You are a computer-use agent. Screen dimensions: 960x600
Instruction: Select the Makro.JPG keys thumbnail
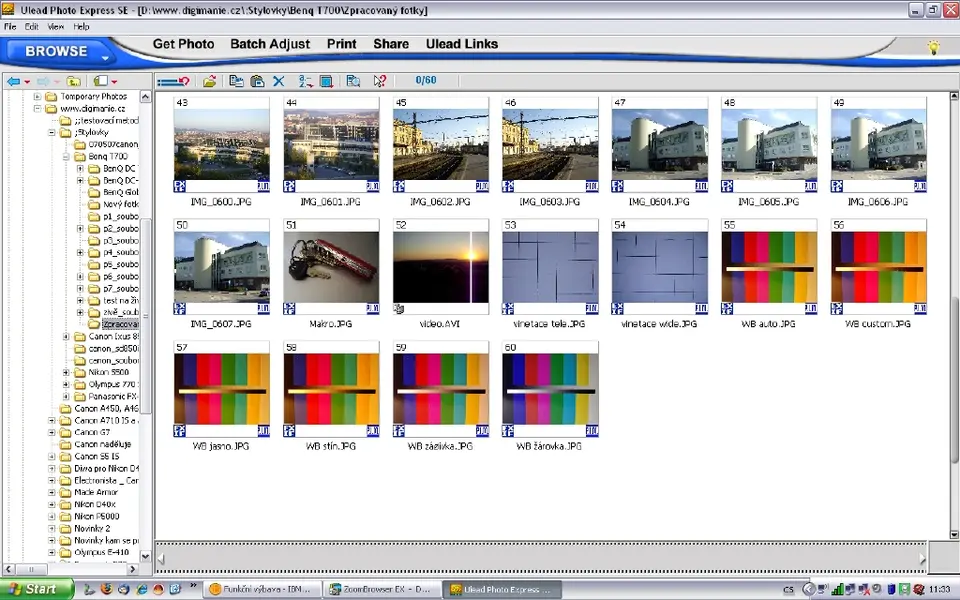(331, 267)
